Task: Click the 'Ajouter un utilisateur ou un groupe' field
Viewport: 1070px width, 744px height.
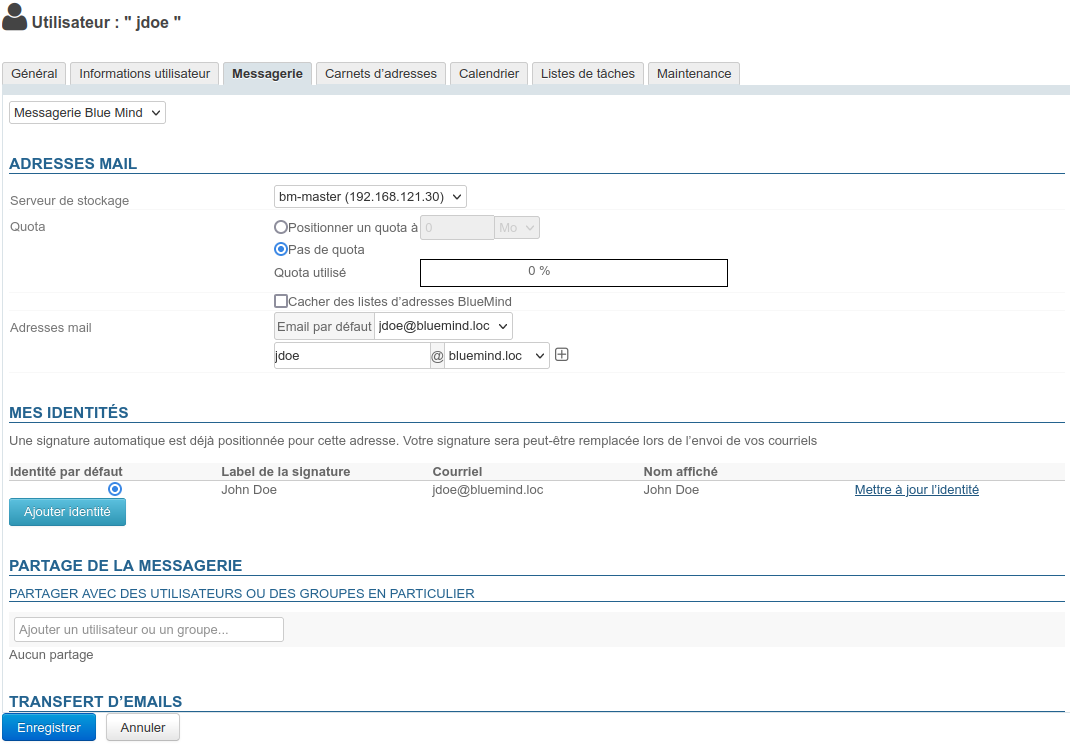Action: (x=149, y=629)
